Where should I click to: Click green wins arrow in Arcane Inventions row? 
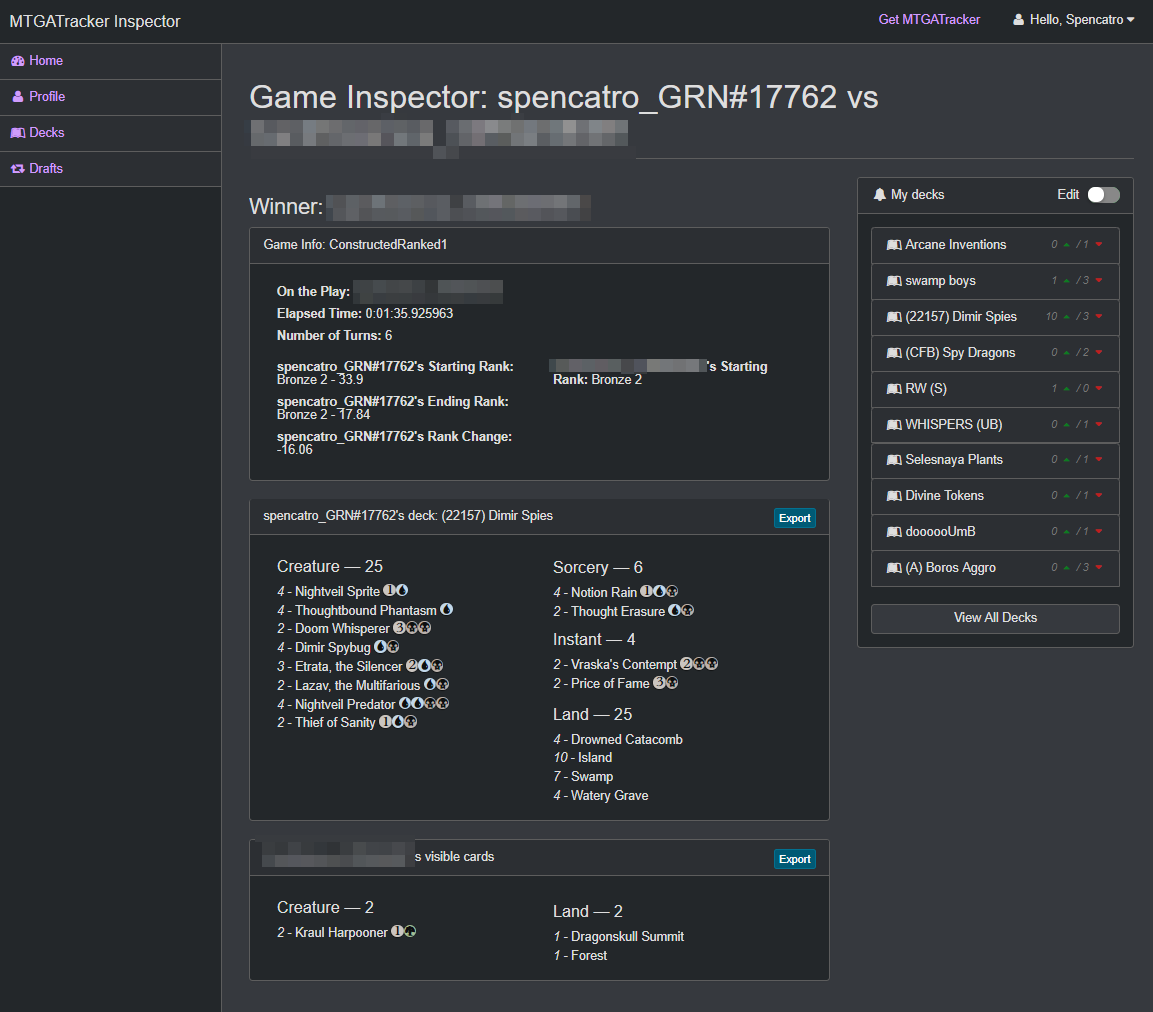click(x=1066, y=245)
